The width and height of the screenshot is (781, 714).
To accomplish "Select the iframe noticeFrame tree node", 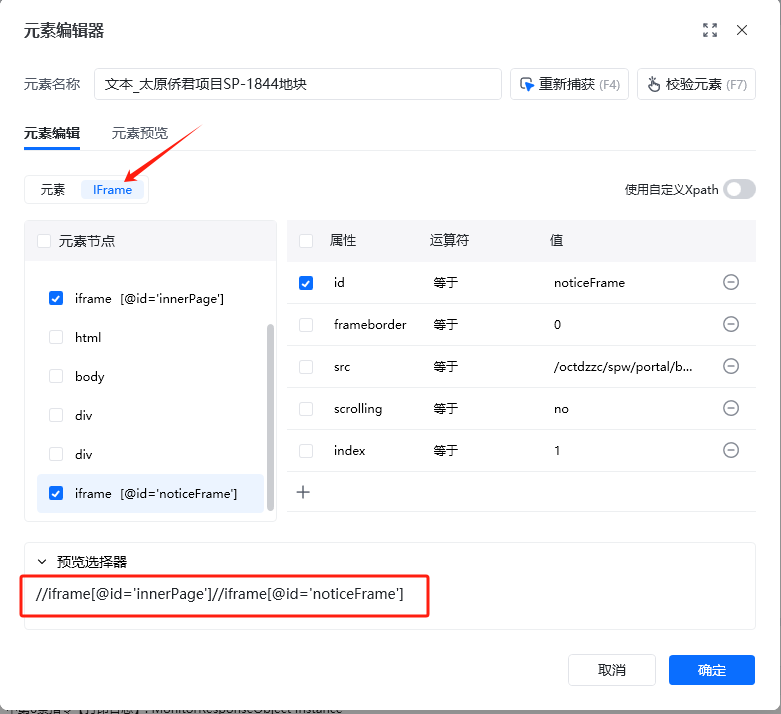I will click(x=150, y=493).
